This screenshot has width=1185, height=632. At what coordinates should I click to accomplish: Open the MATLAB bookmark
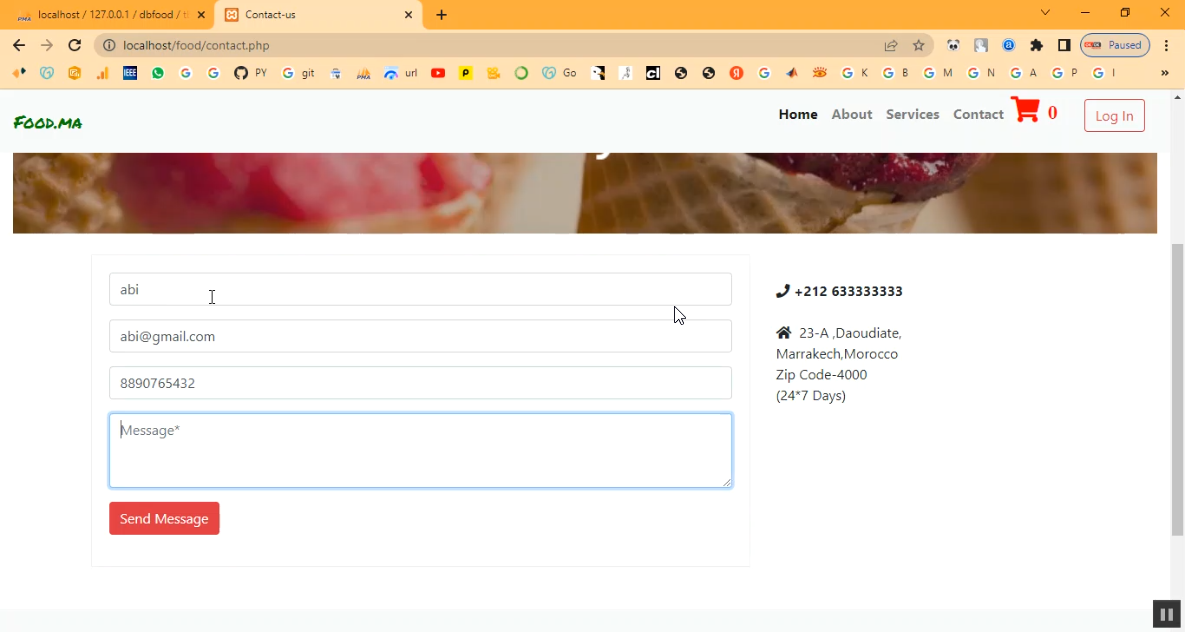tap(792, 73)
